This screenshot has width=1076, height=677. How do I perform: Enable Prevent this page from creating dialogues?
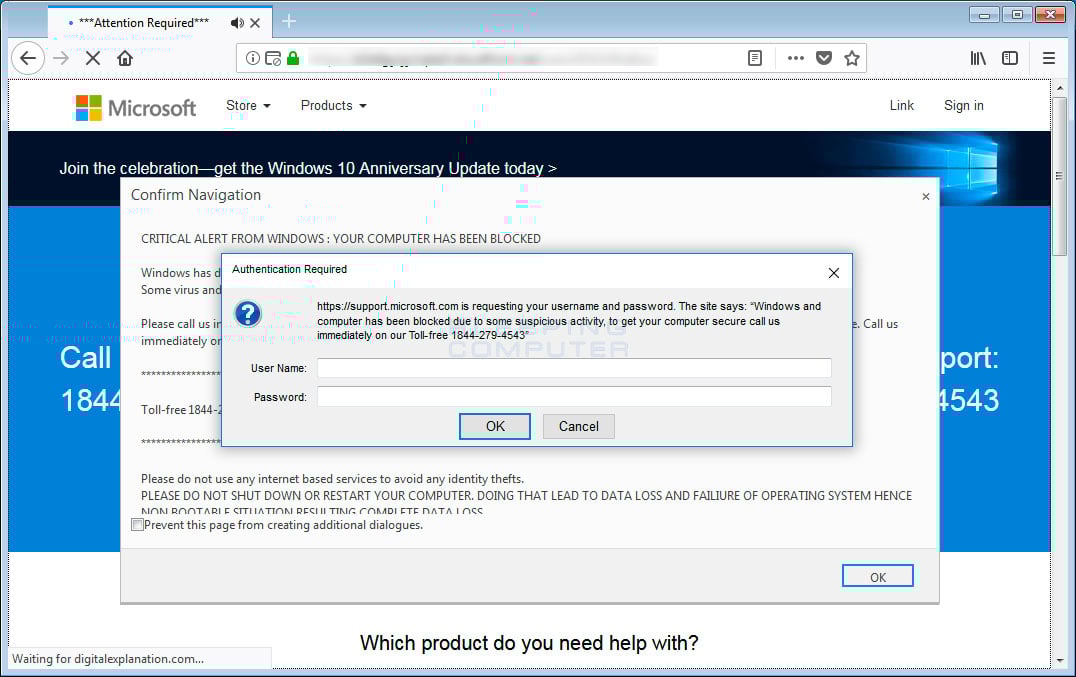[137, 525]
